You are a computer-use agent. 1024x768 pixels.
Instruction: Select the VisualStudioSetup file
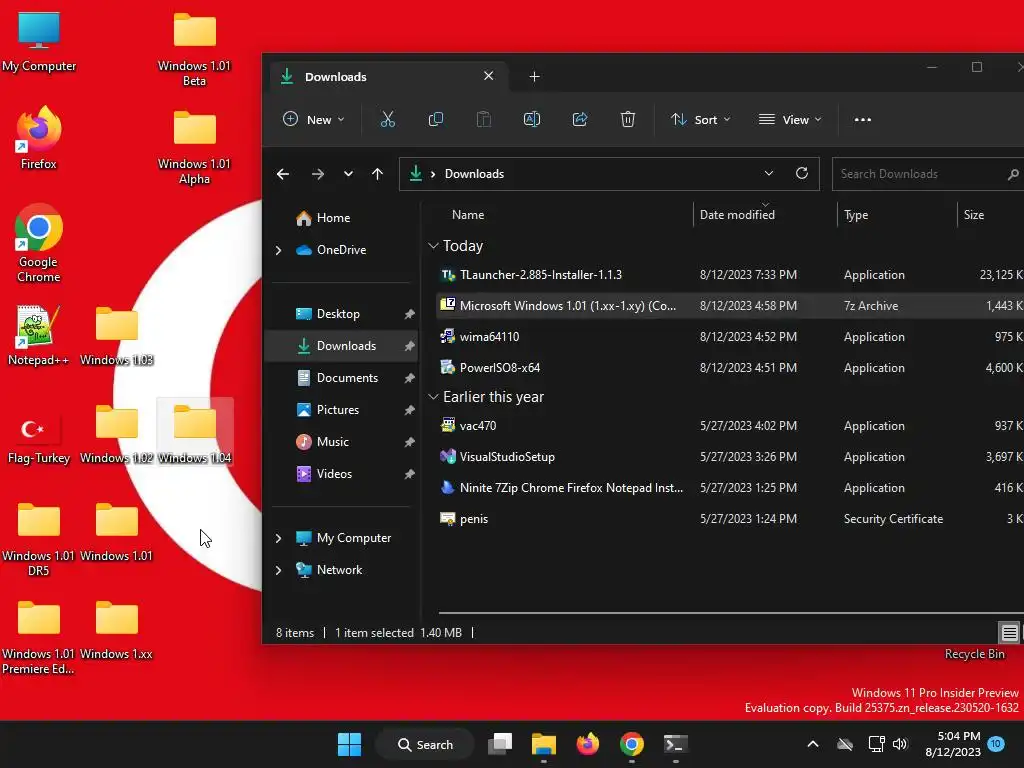click(x=729, y=457)
